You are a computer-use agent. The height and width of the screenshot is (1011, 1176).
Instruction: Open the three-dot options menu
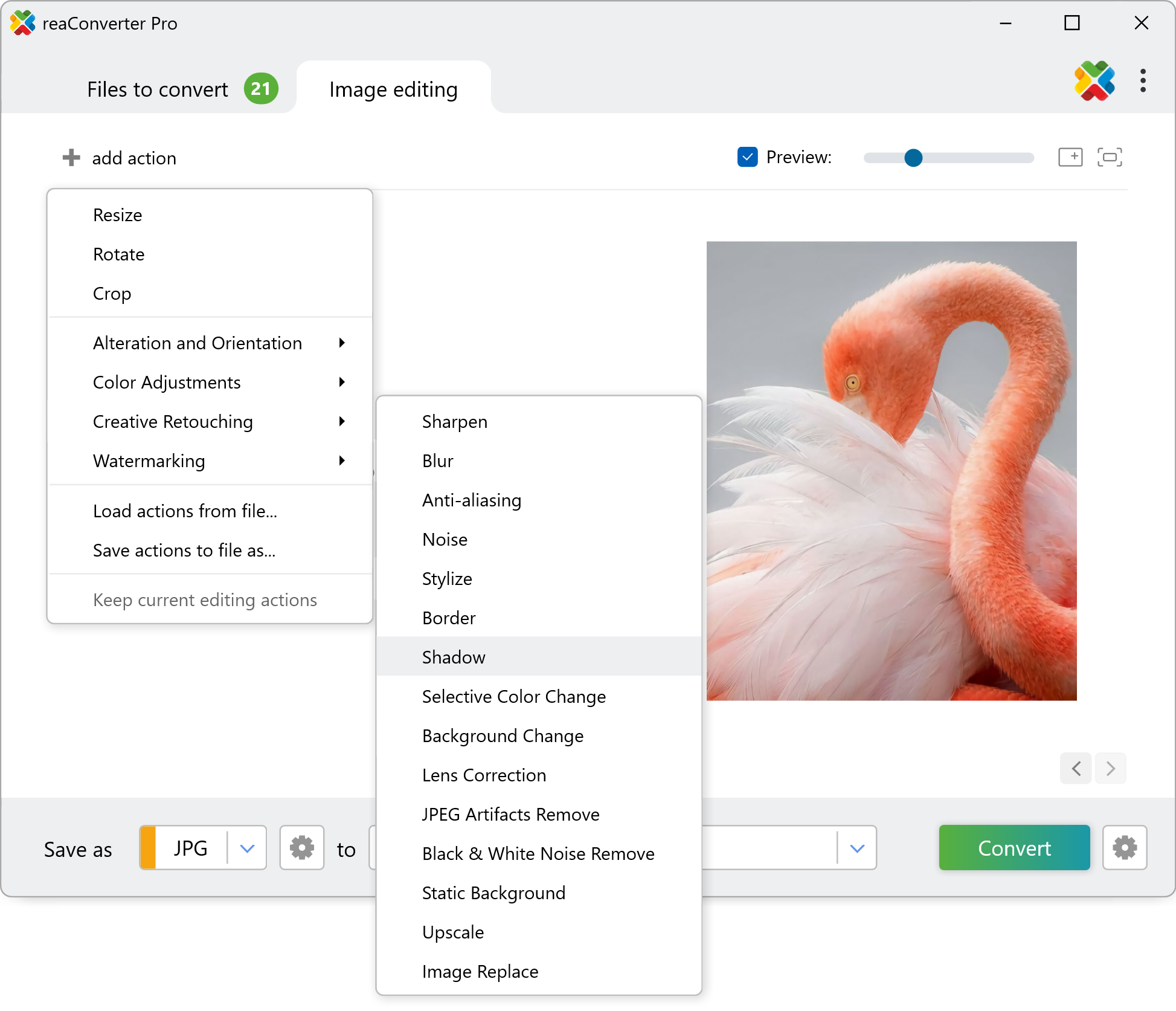click(x=1143, y=80)
